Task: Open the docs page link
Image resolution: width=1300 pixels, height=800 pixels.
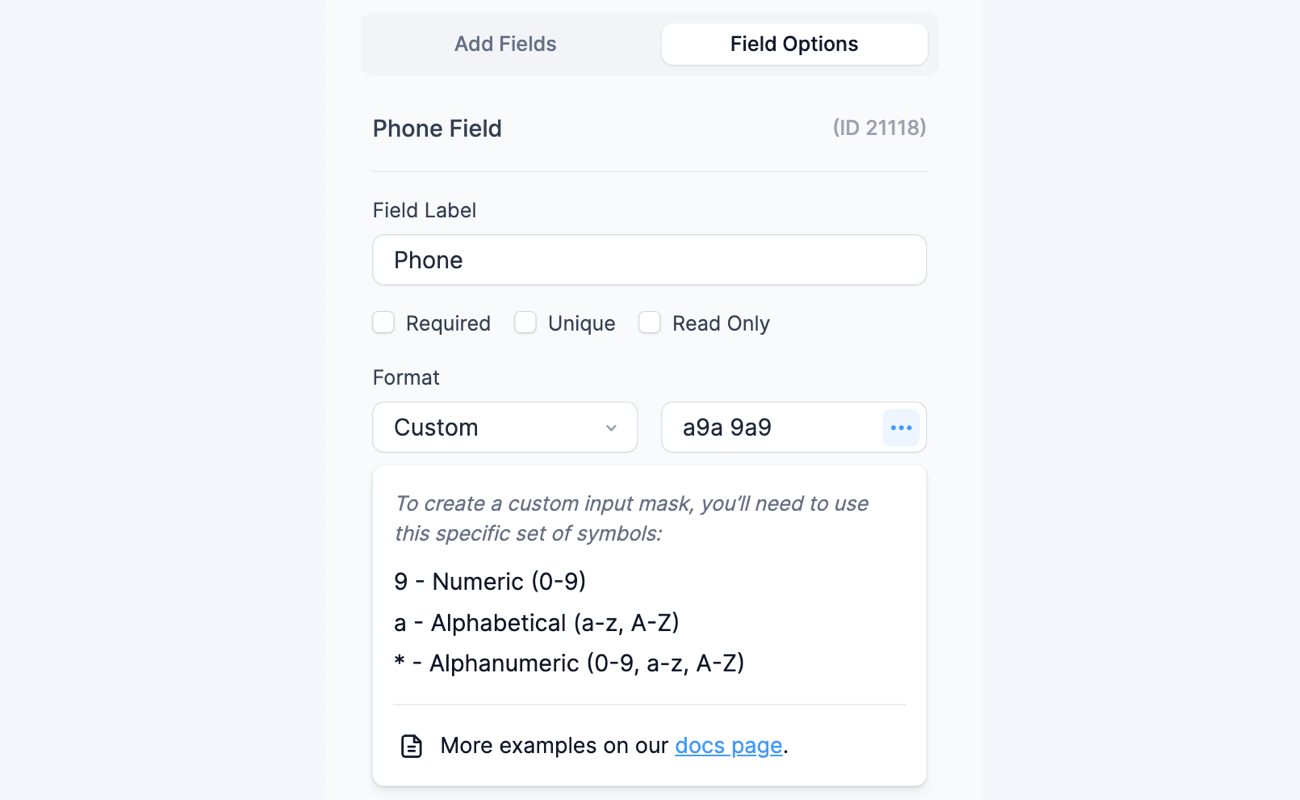Action: (728, 745)
